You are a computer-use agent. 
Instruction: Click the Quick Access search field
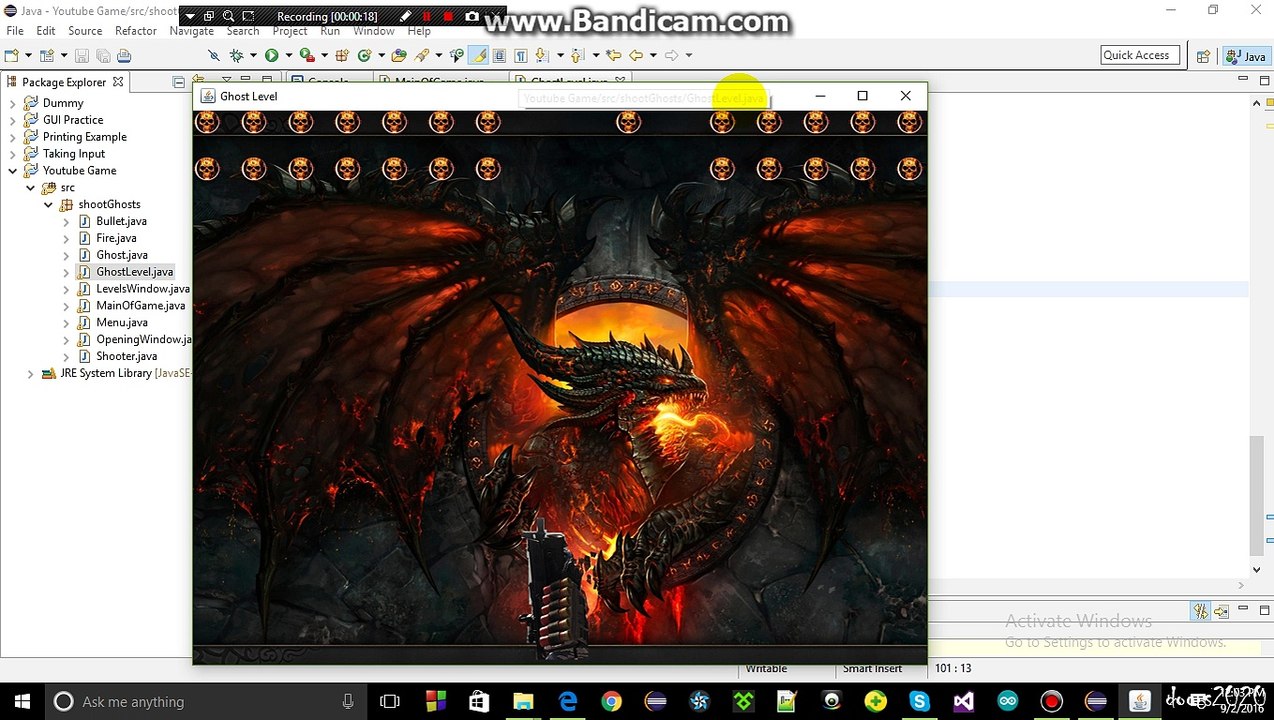click(1140, 55)
